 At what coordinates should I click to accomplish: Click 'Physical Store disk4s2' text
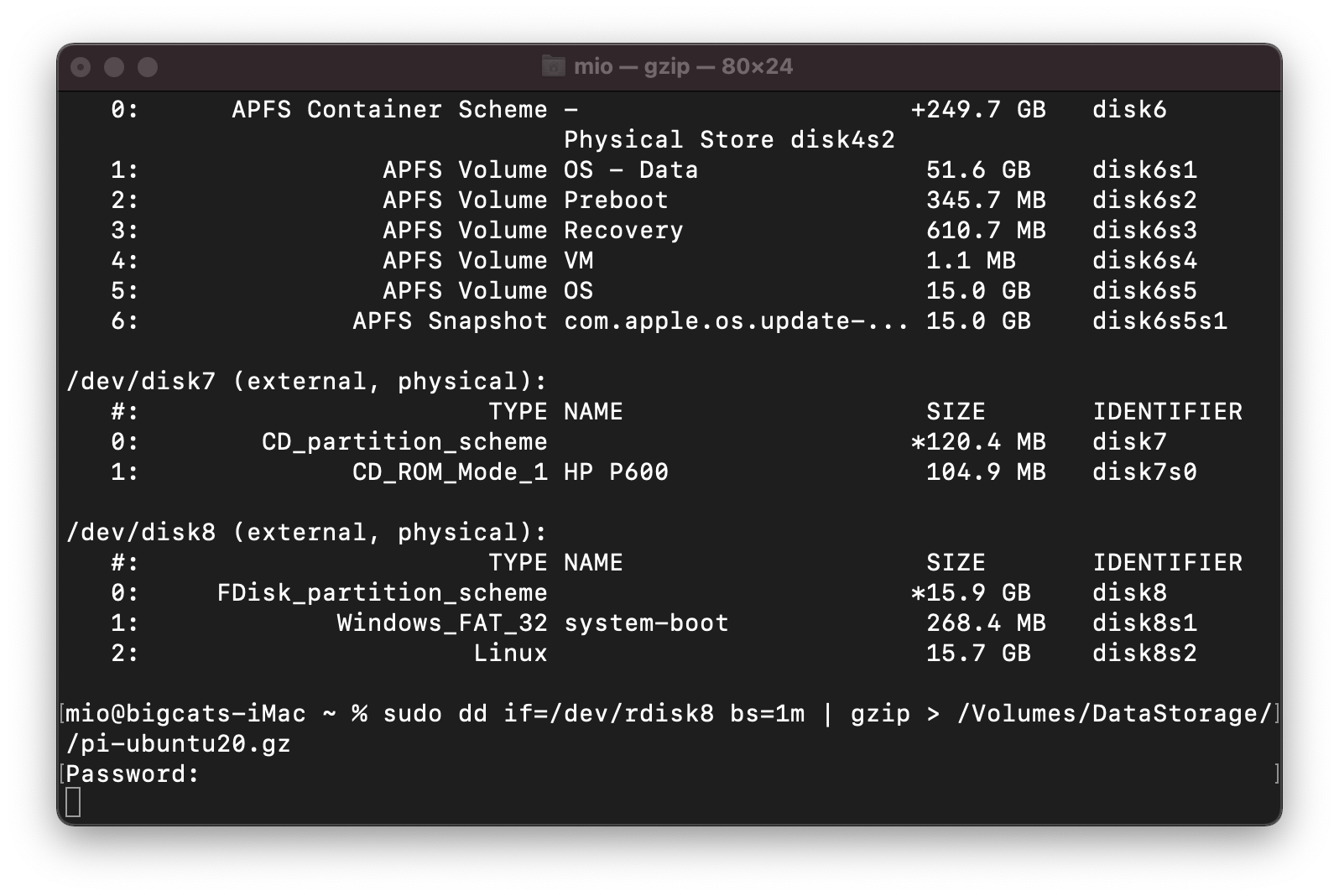pos(729,139)
